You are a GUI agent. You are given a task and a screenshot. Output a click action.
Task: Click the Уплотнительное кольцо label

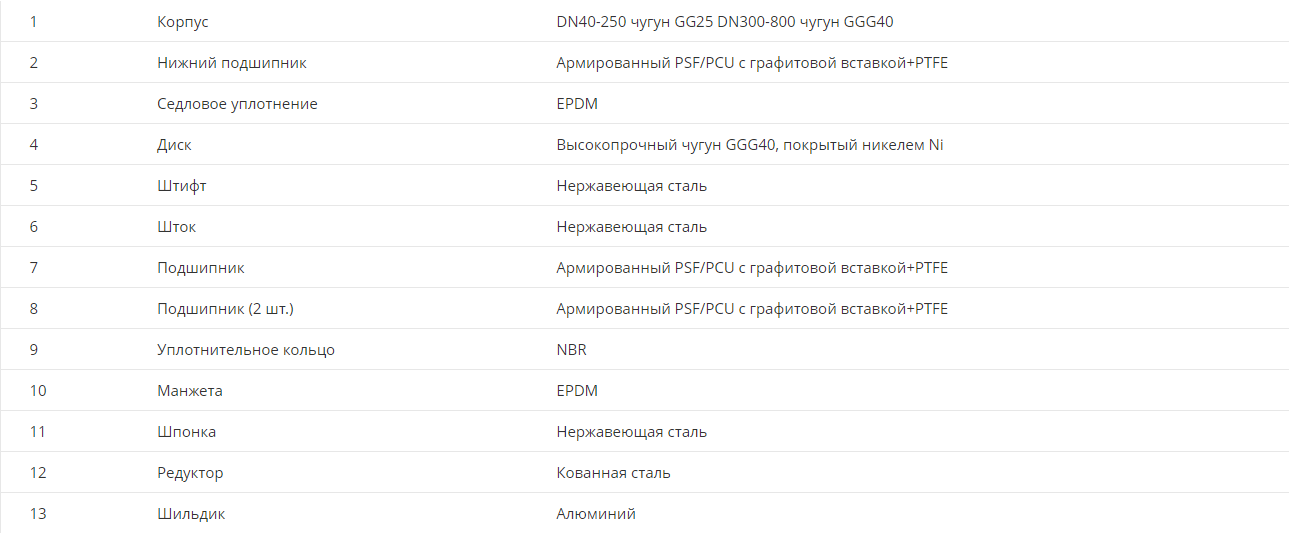pos(246,350)
